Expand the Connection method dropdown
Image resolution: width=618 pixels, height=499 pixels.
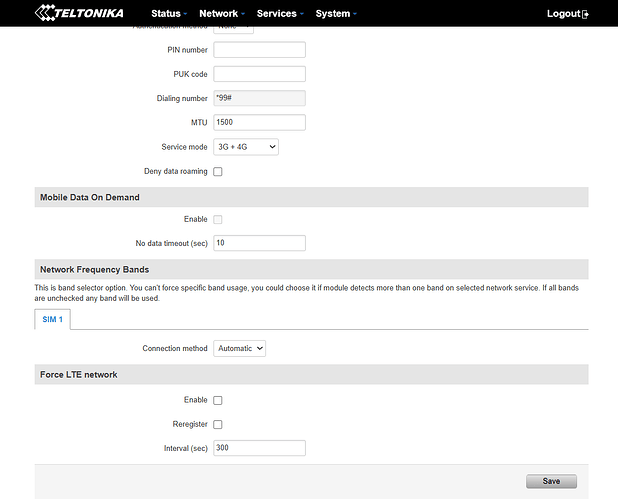pyautogui.click(x=239, y=348)
